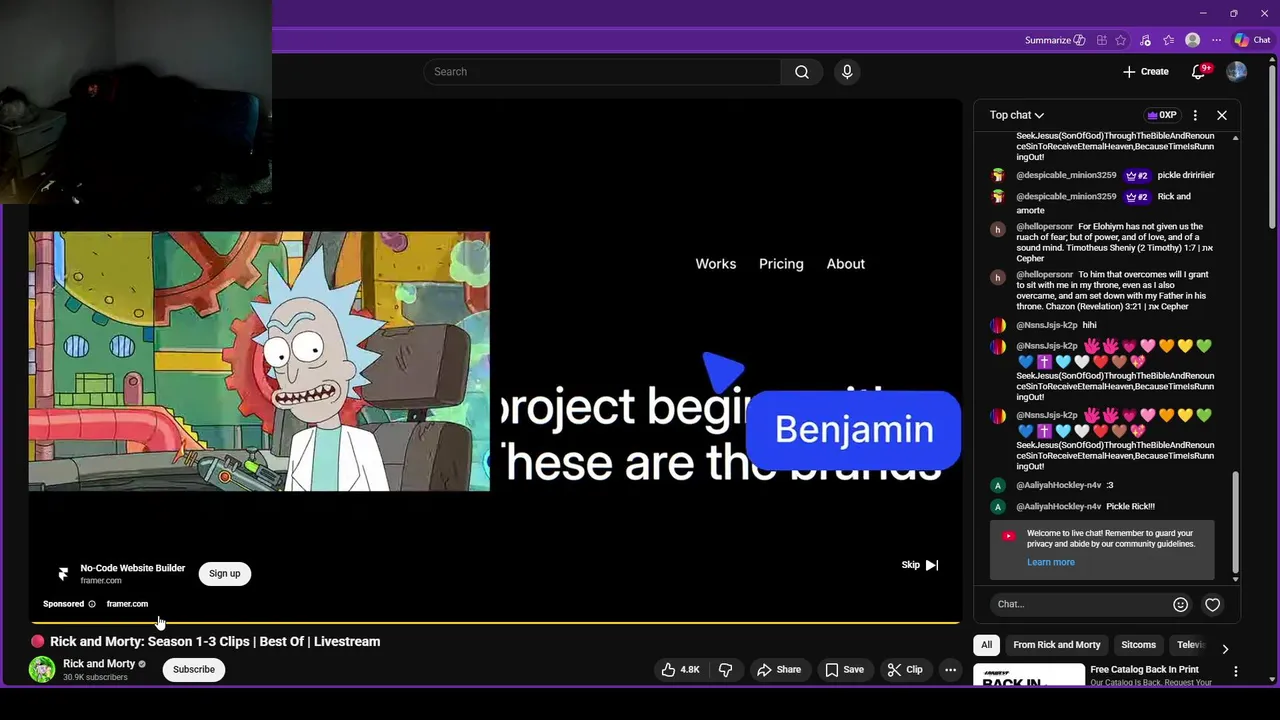1280x720 pixels.
Task: Click the No-Code Website Builder ad title
Action: tap(133, 568)
